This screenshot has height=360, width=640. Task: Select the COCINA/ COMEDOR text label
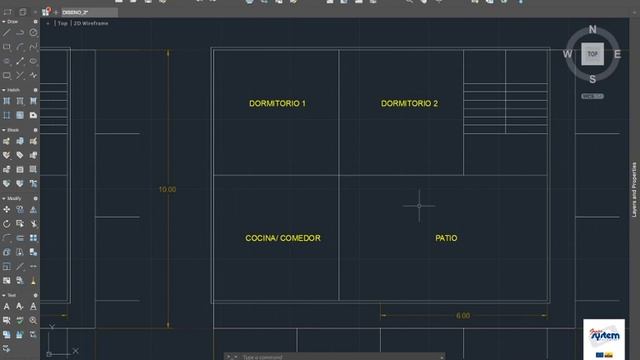[x=283, y=238]
